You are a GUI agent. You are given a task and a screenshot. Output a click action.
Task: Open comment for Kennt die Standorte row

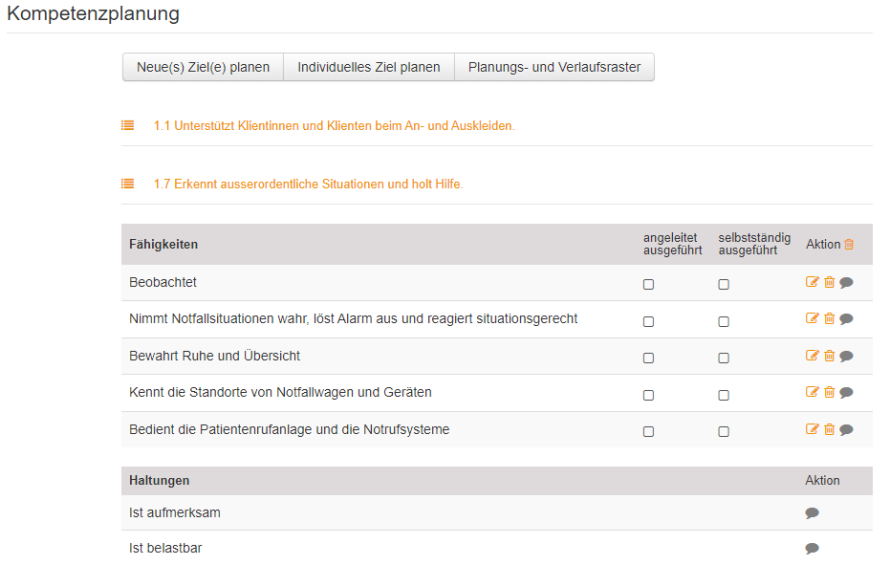point(846,393)
